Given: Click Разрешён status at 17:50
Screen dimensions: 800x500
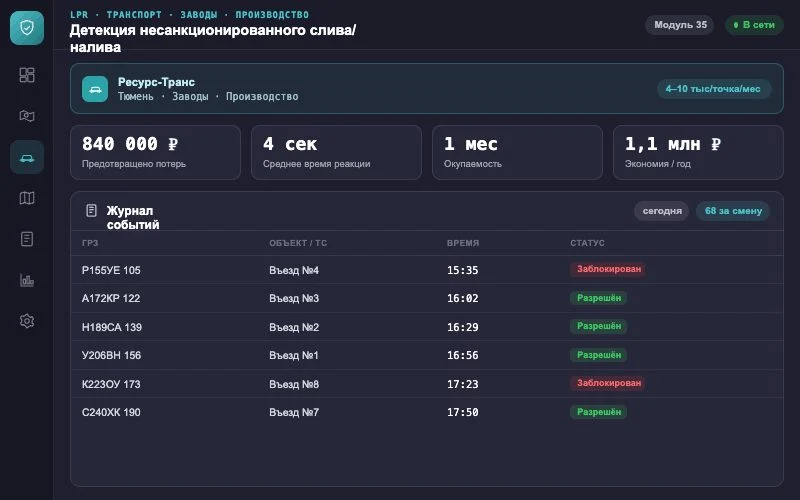Looking at the screenshot, I should (x=598, y=412).
